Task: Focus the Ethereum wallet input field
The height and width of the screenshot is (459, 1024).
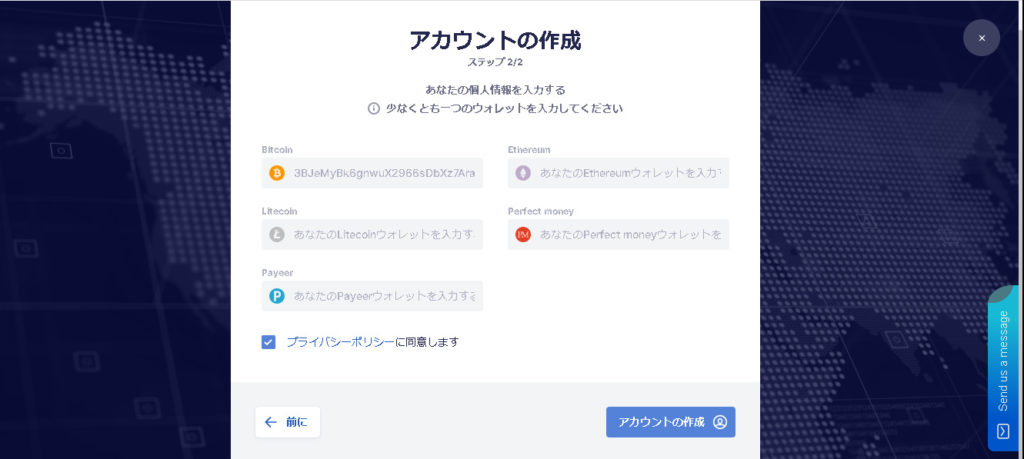Action: click(618, 173)
